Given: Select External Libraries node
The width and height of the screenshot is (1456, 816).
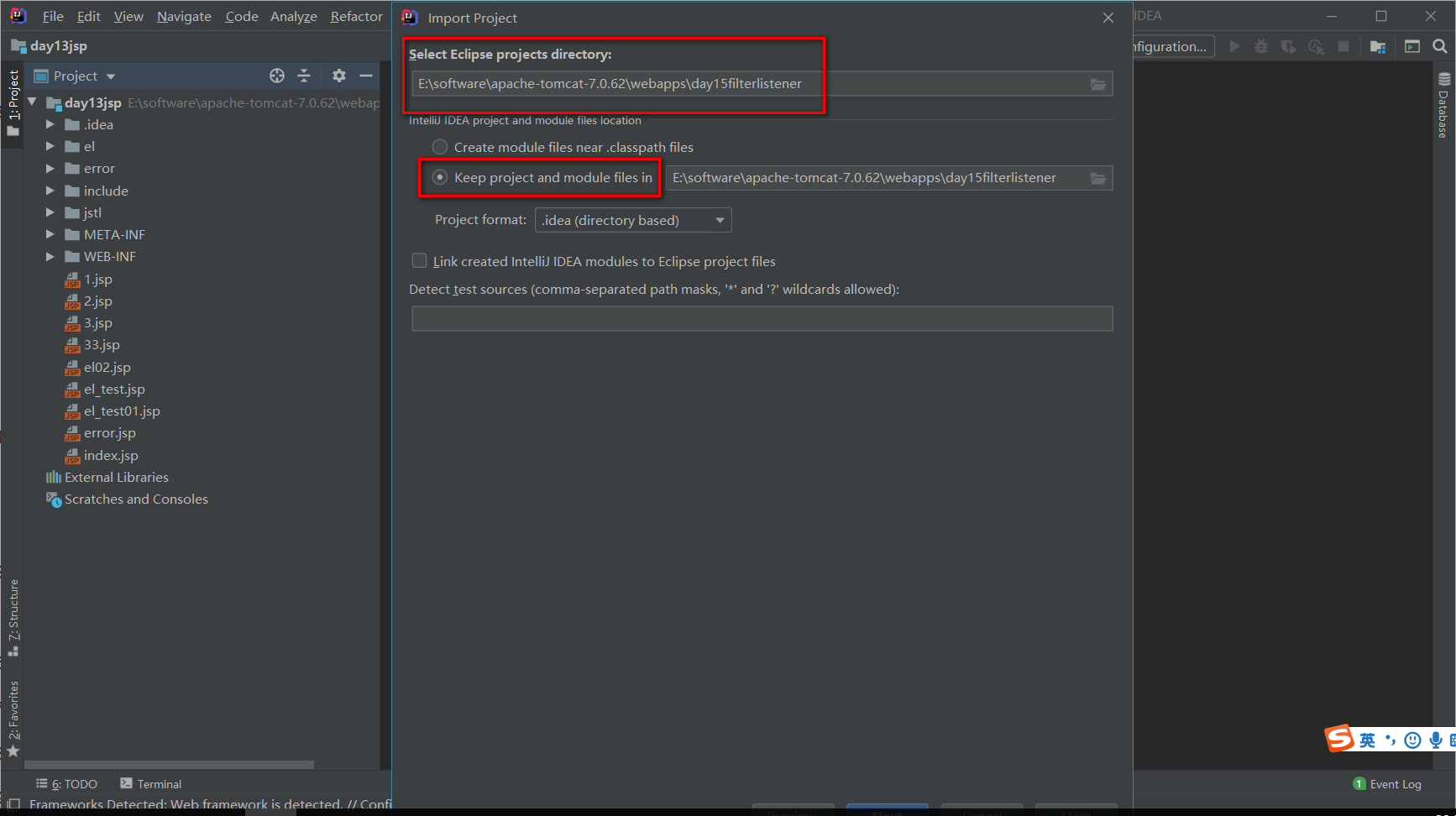Looking at the screenshot, I should coord(107,477).
